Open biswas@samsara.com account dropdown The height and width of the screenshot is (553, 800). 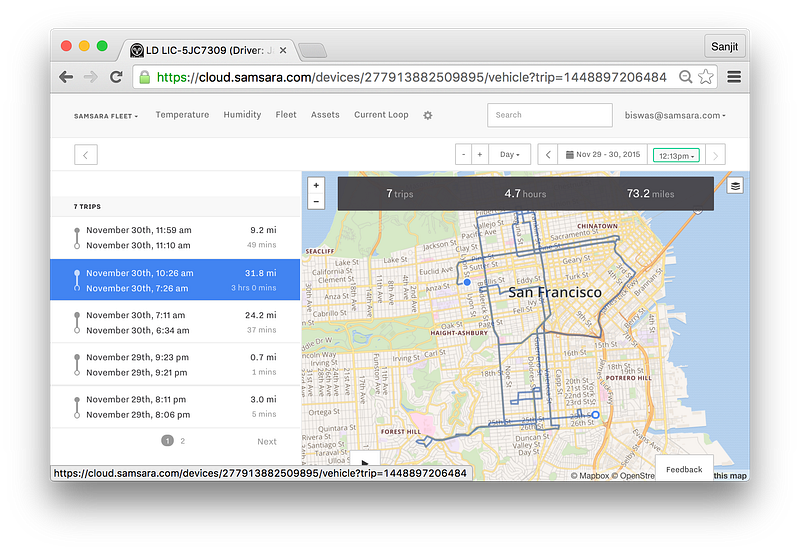pos(675,115)
